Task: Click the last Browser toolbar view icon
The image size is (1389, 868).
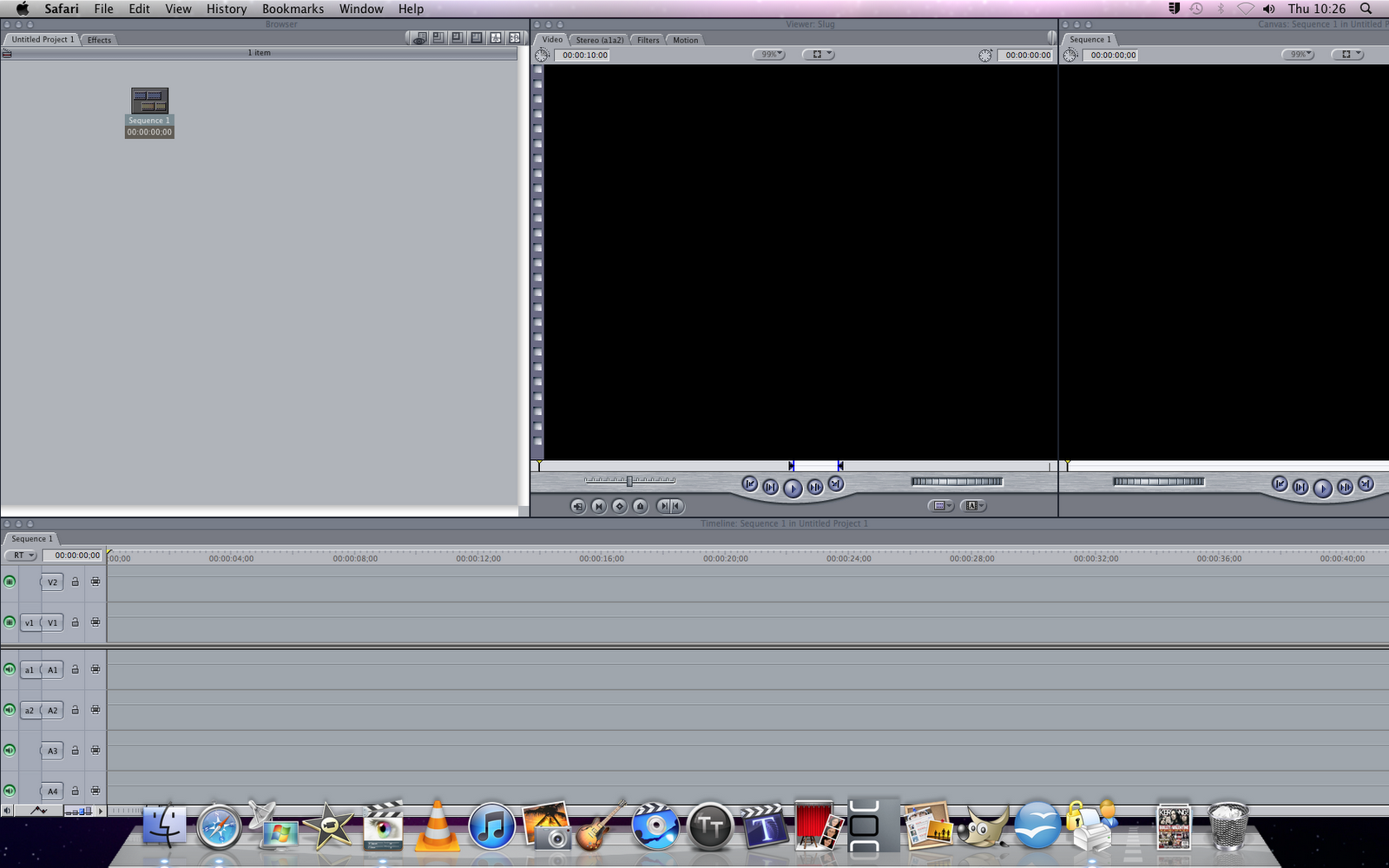Action: point(515,38)
